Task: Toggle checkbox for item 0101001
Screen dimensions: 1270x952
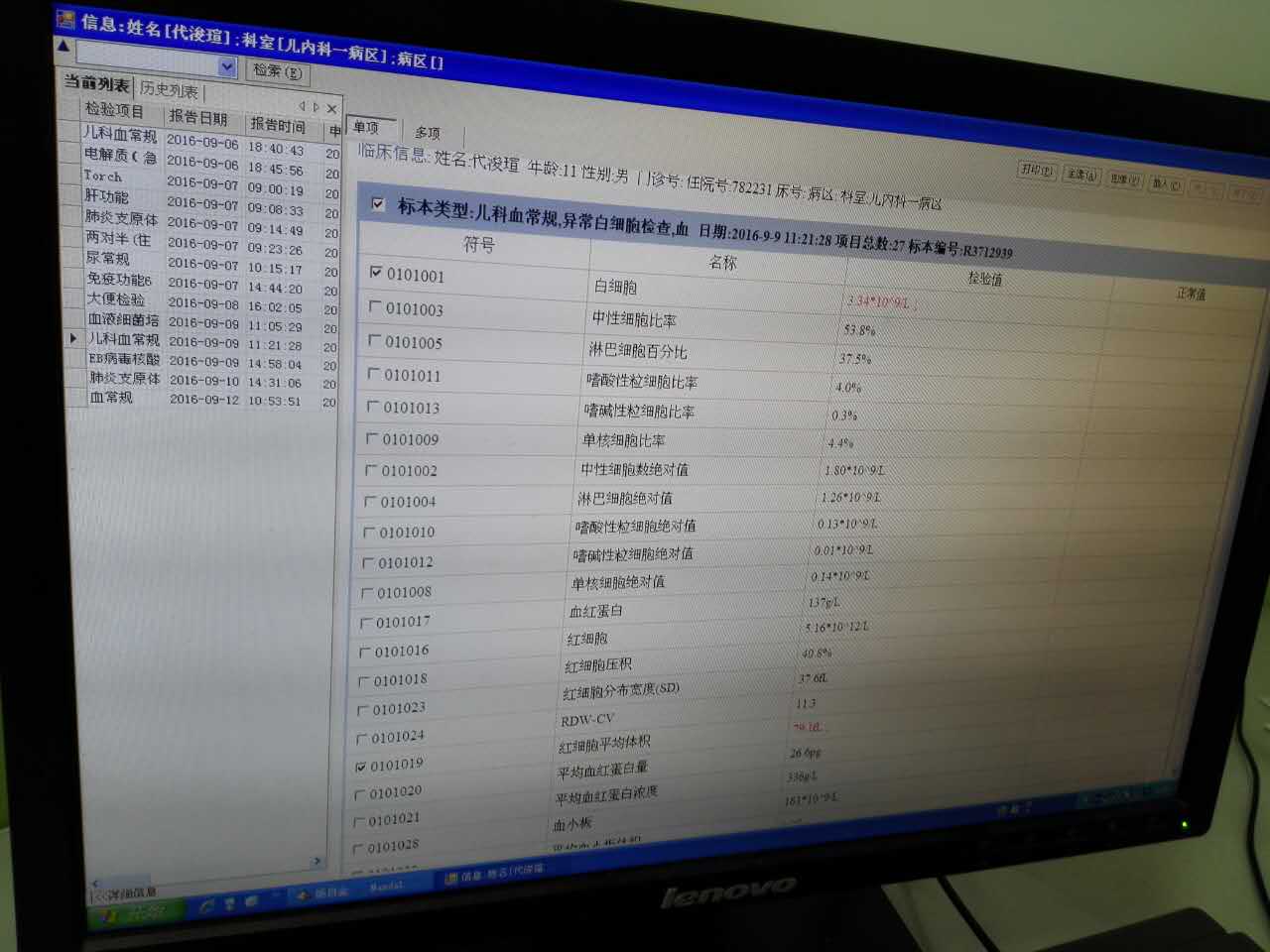Action: click(376, 272)
